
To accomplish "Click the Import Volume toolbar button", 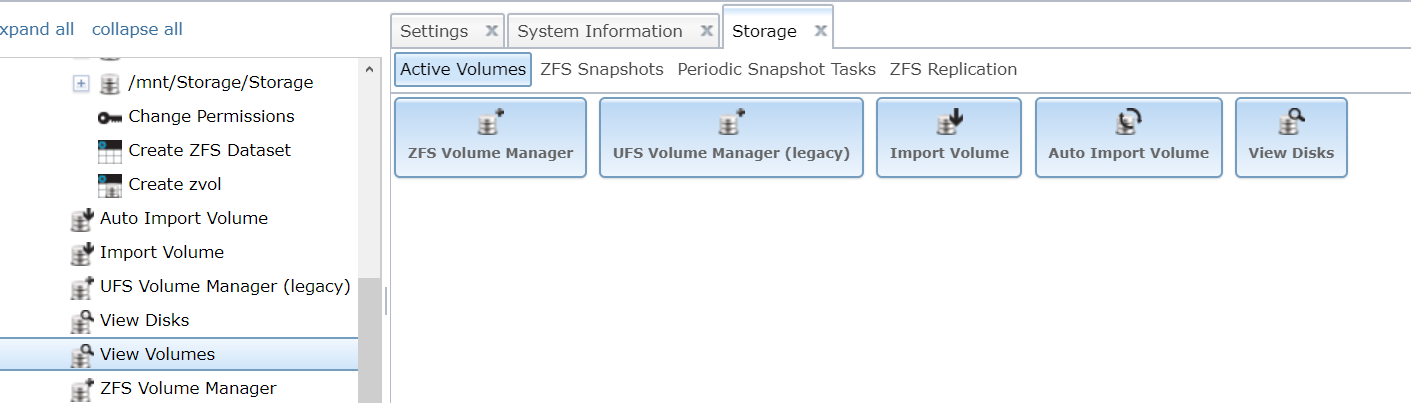I will [949, 138].
